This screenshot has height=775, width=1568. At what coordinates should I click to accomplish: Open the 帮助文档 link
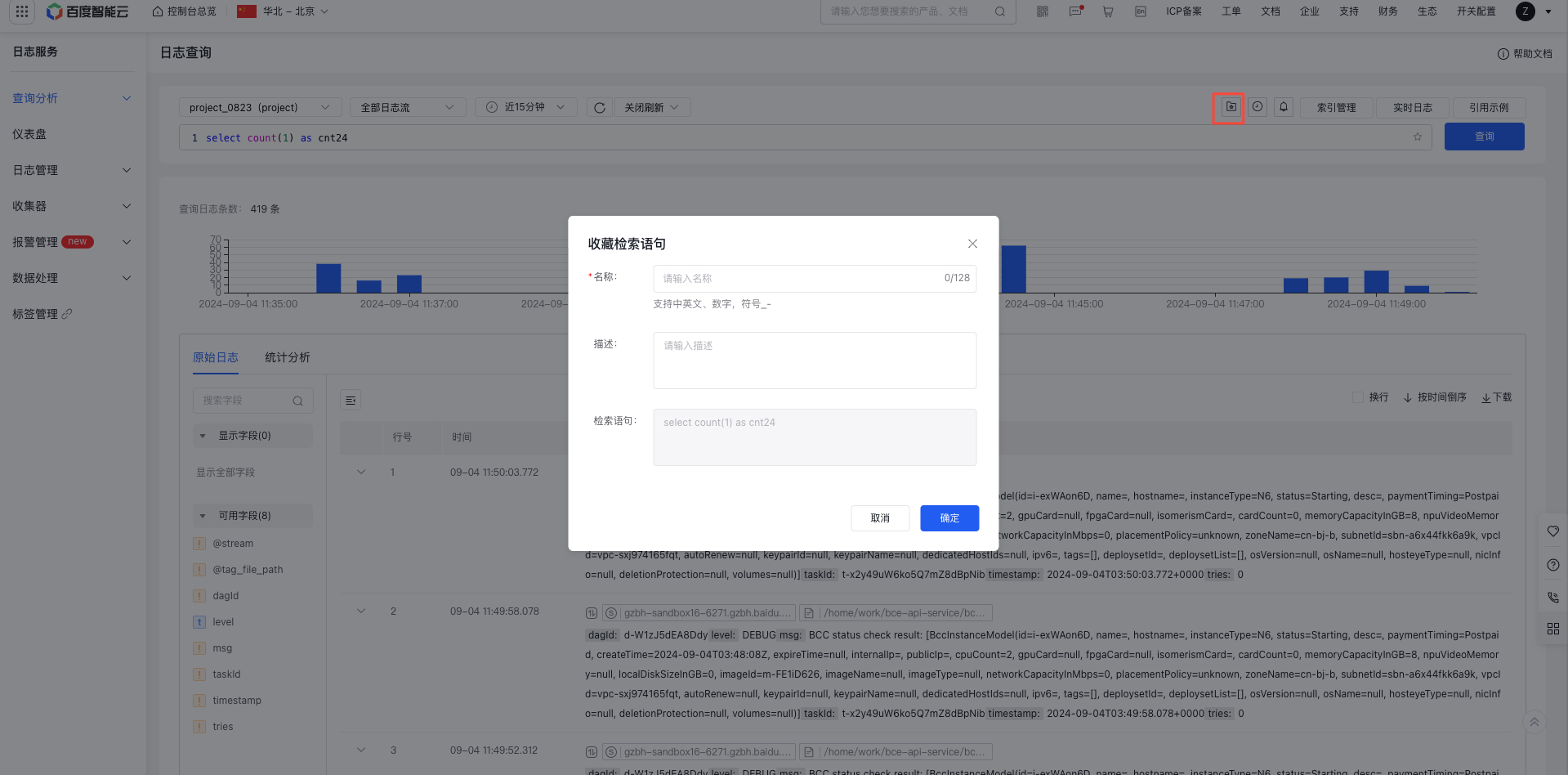(1525, 54)
